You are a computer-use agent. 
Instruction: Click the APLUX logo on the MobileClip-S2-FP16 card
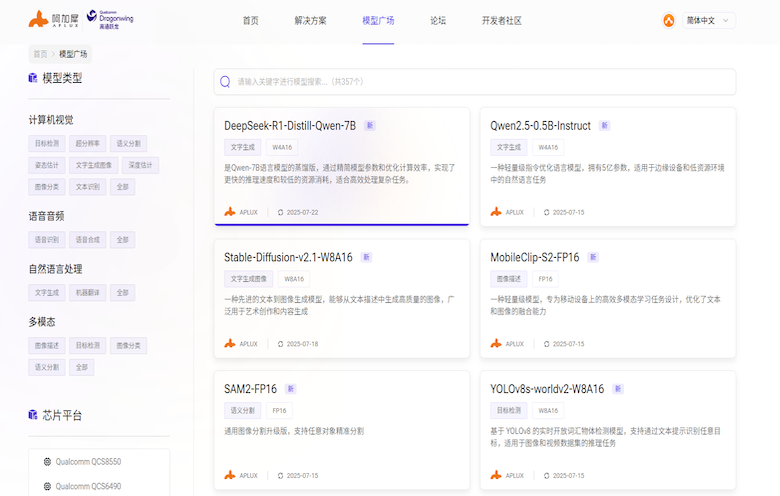(x=496, y=344)
